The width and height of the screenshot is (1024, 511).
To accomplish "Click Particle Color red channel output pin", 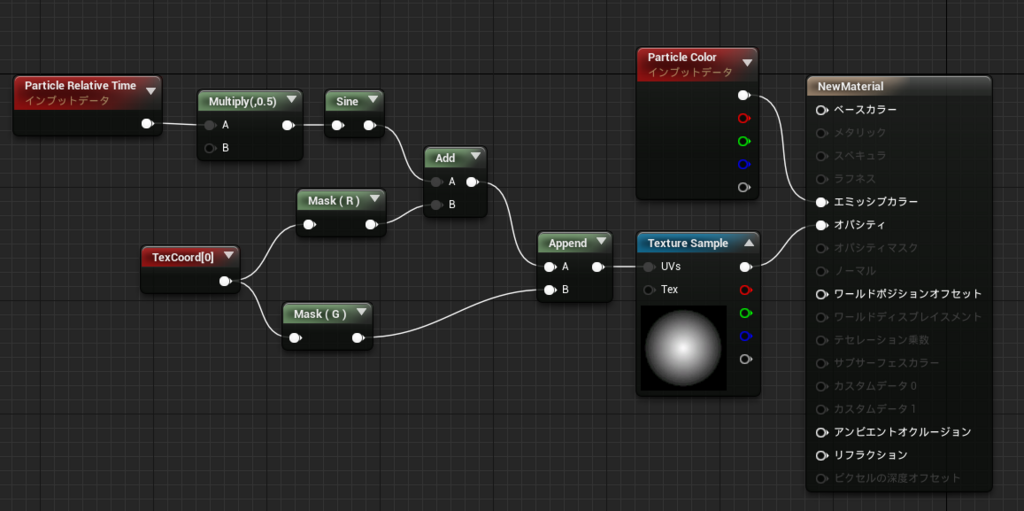I will coord(744,118).
